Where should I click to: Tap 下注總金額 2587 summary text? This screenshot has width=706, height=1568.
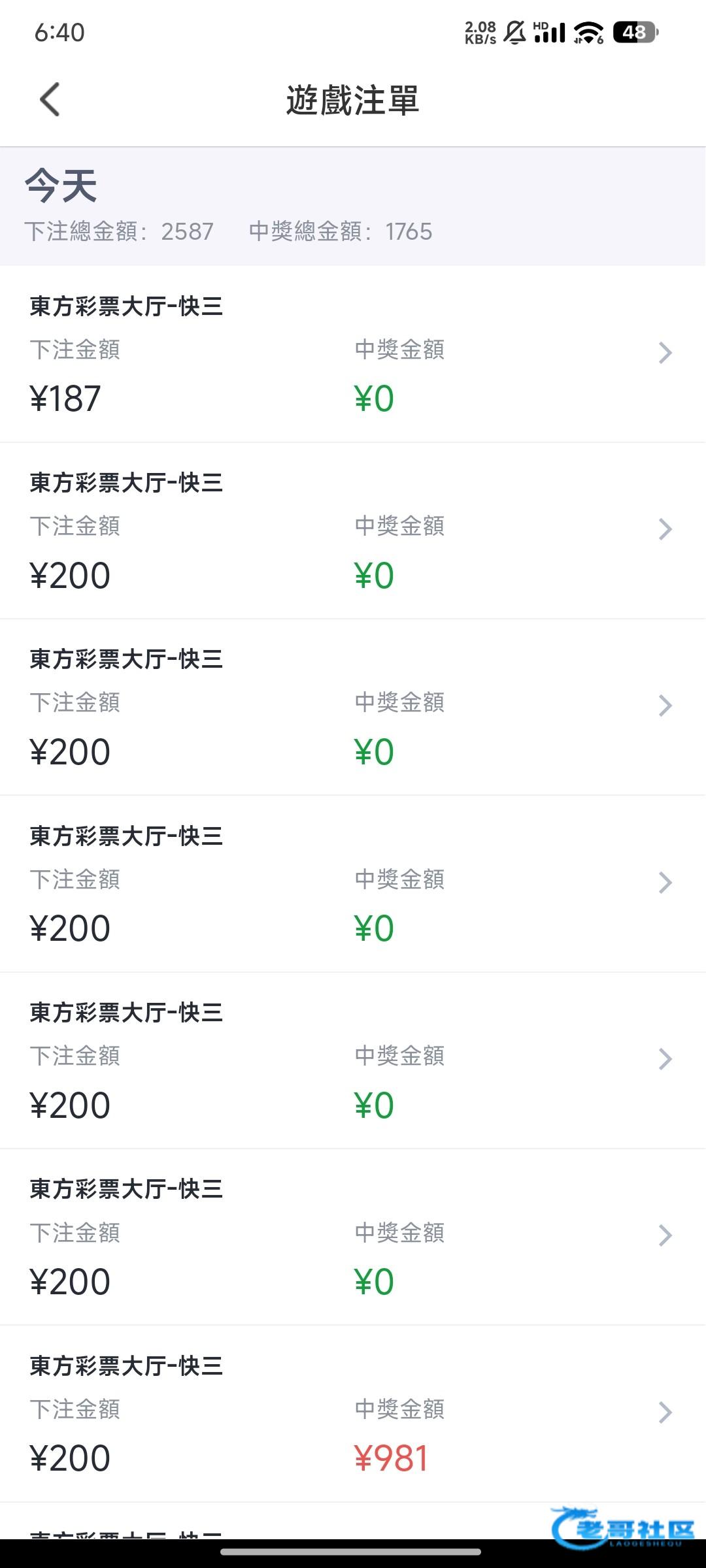119,231
